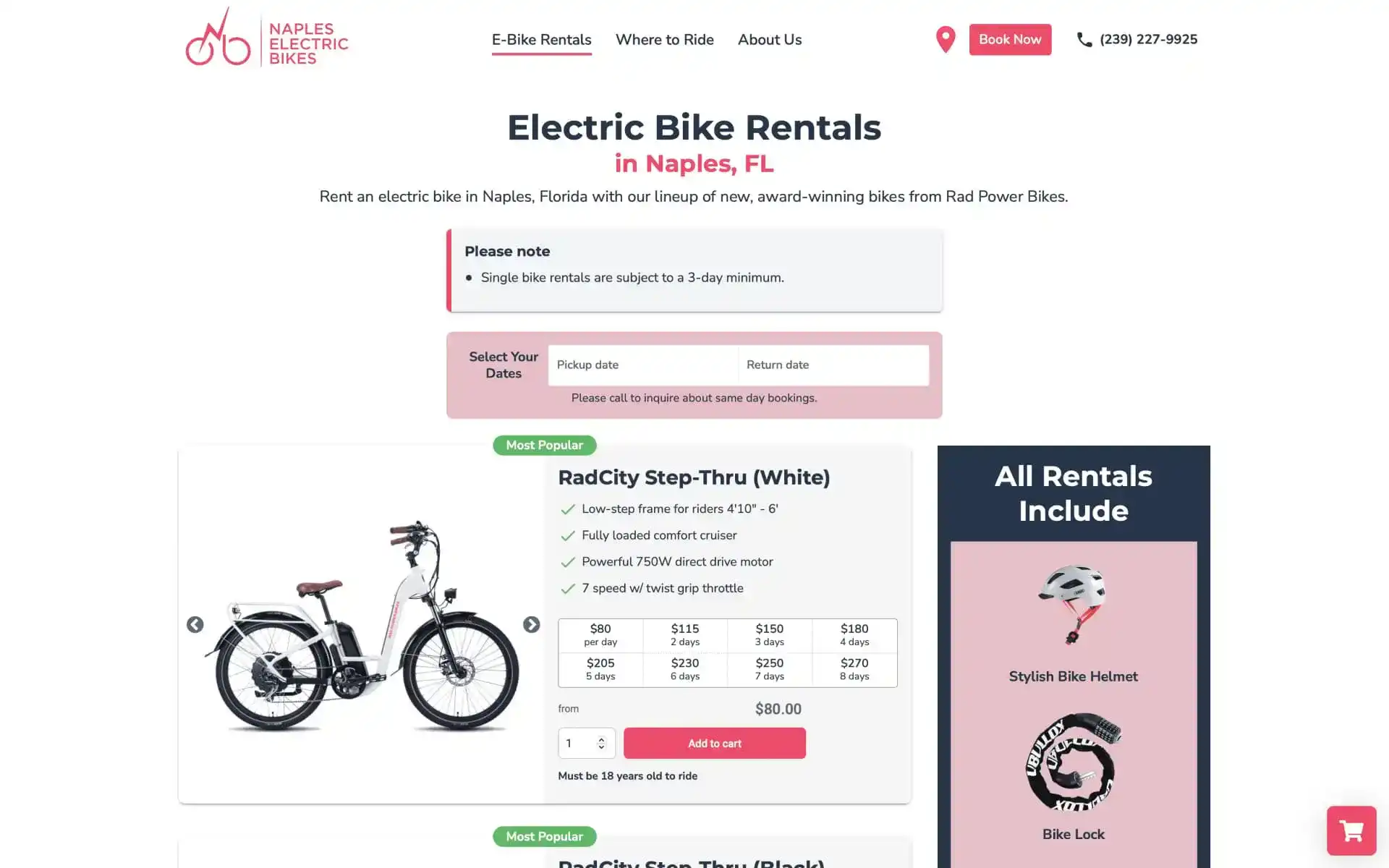The image size is (1389, 868).
Task: Click the left carousel arrow on RadCity bike
Action: click(195, 624)
